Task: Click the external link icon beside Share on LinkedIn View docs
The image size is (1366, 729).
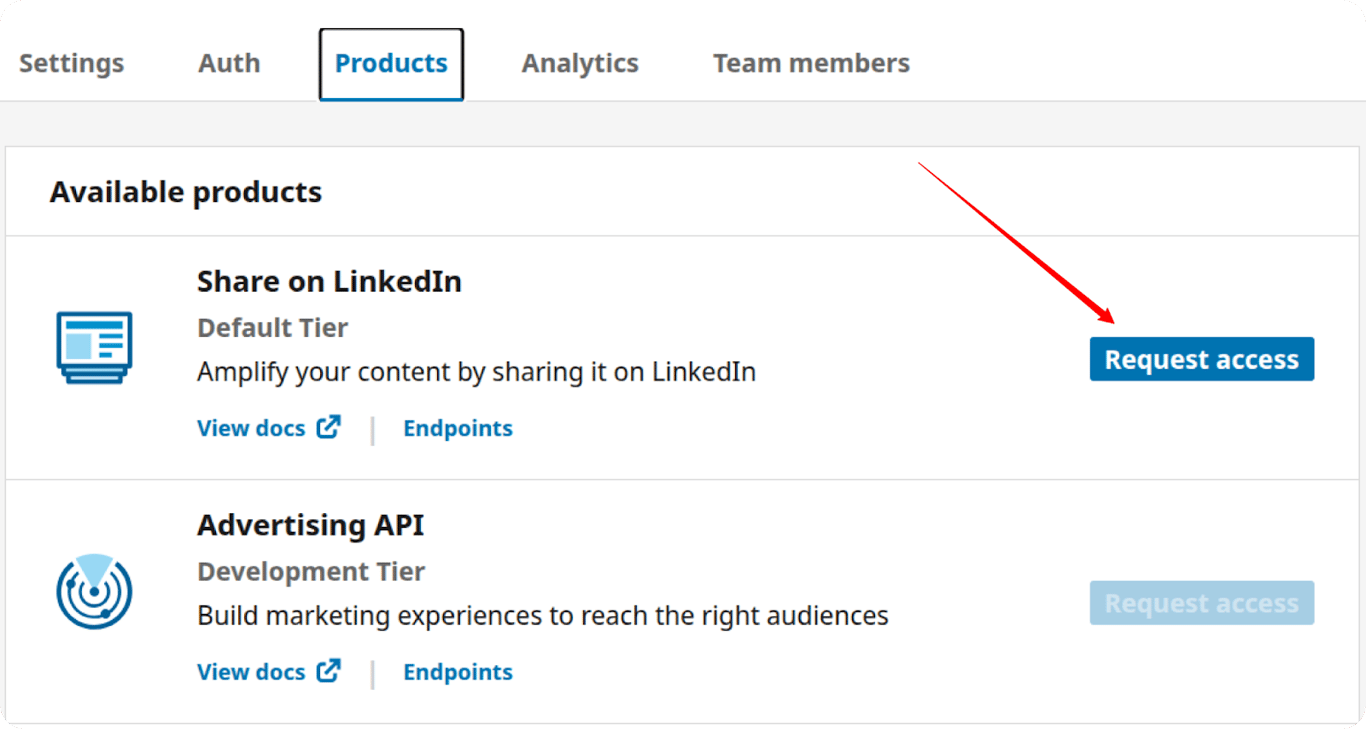Action: (329, 427)
